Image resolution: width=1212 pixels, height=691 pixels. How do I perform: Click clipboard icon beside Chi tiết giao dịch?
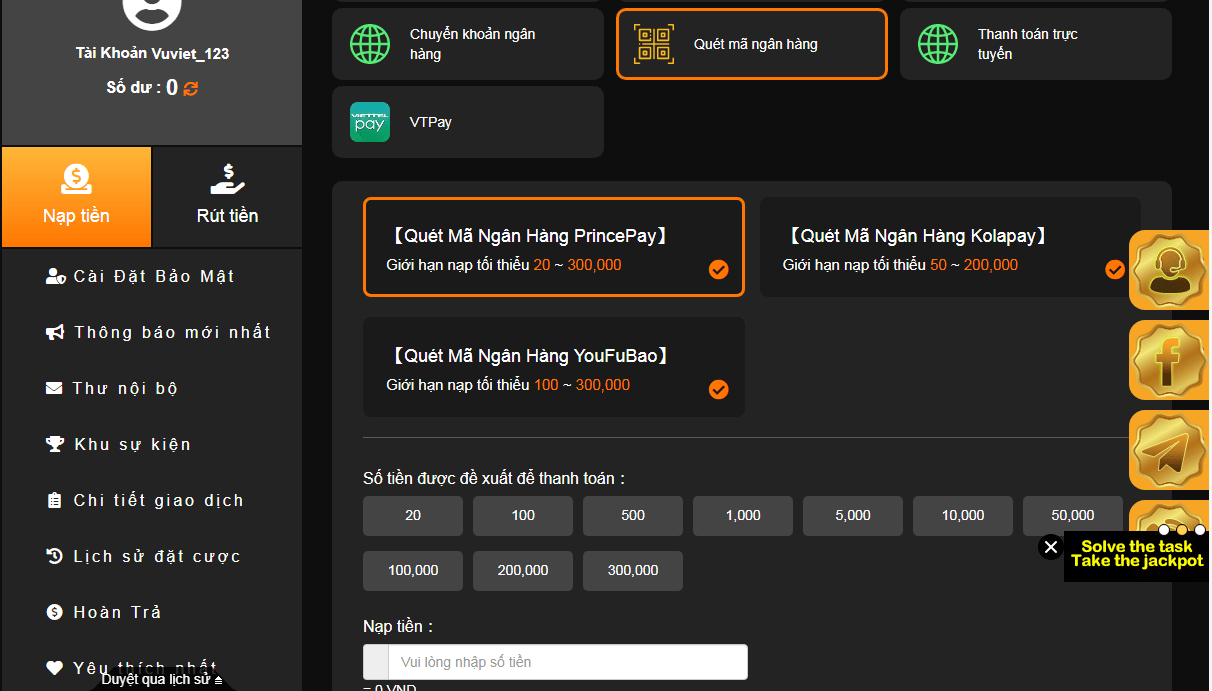click(x=54, y=500)
